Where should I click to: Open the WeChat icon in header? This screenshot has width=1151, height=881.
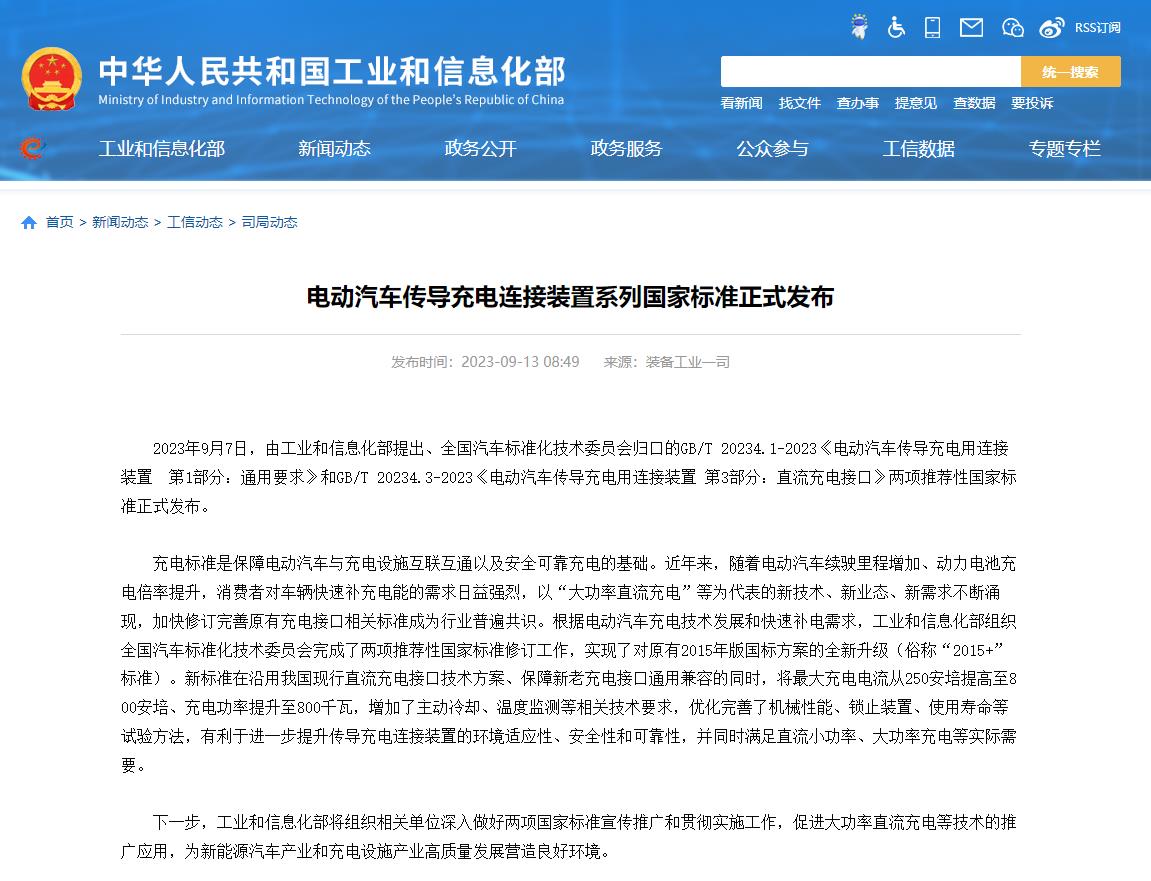pos(1012,27)
